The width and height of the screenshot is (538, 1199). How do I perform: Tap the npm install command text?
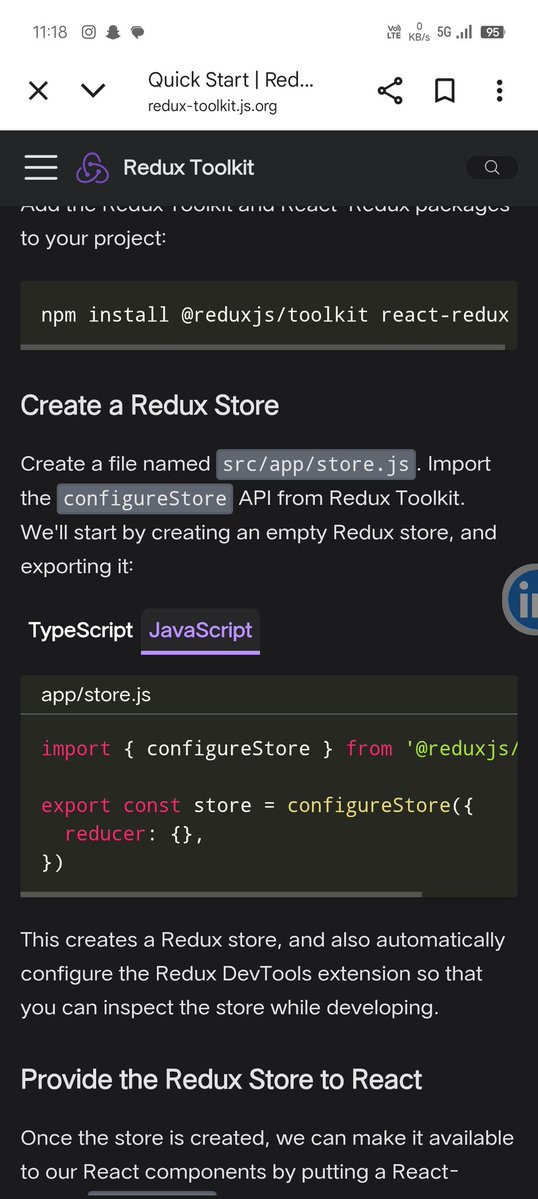(275, 314)
